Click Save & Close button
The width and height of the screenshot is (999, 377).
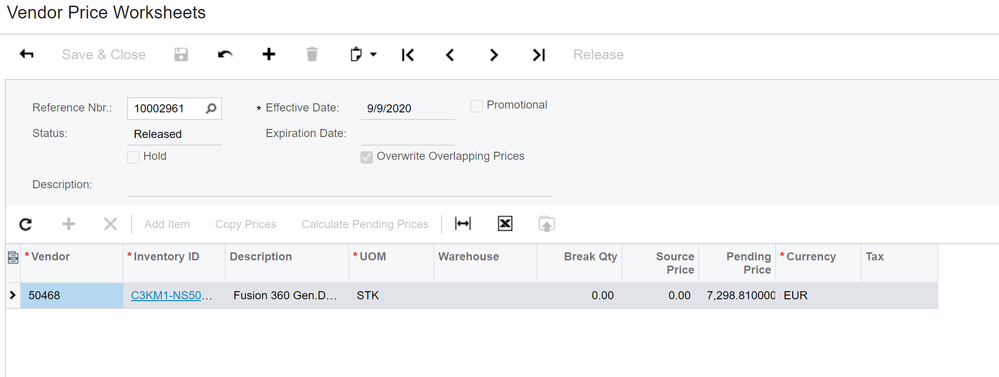104,55
